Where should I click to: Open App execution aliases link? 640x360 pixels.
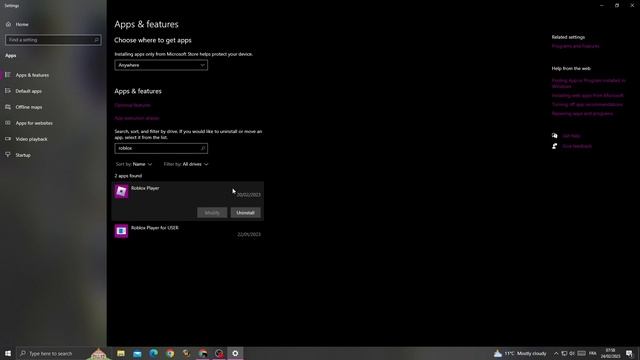137,118
